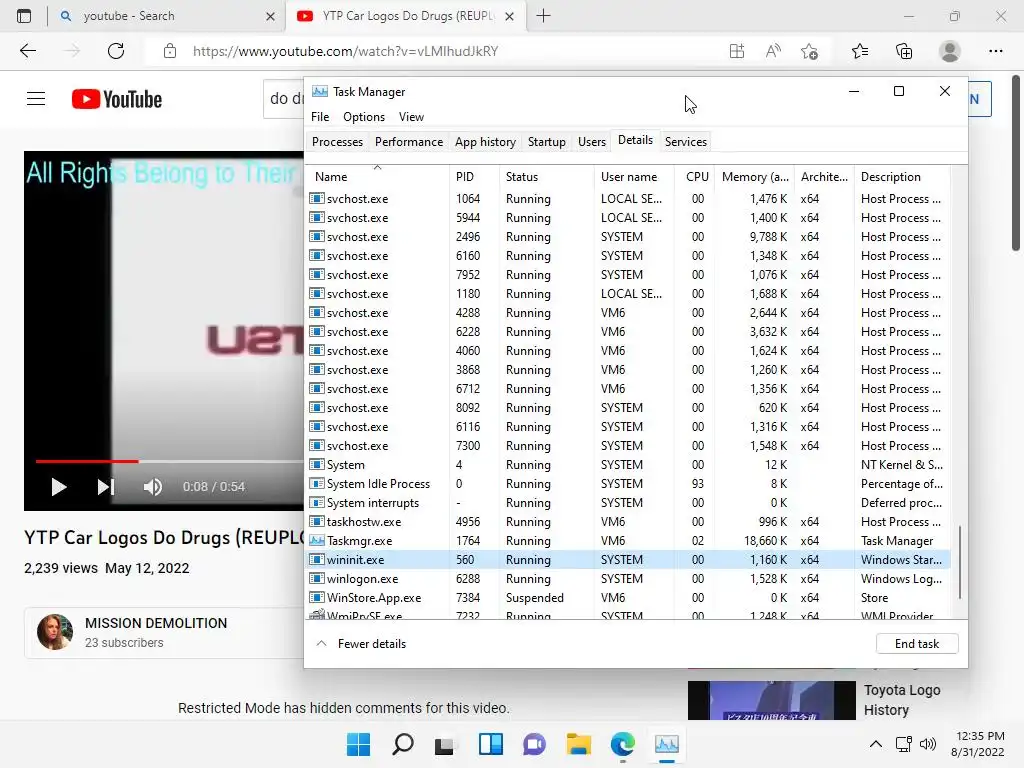Sort by the Memory column header
Image resolution: width=1024 pixels, height=768 pixels.
(755, 176)
